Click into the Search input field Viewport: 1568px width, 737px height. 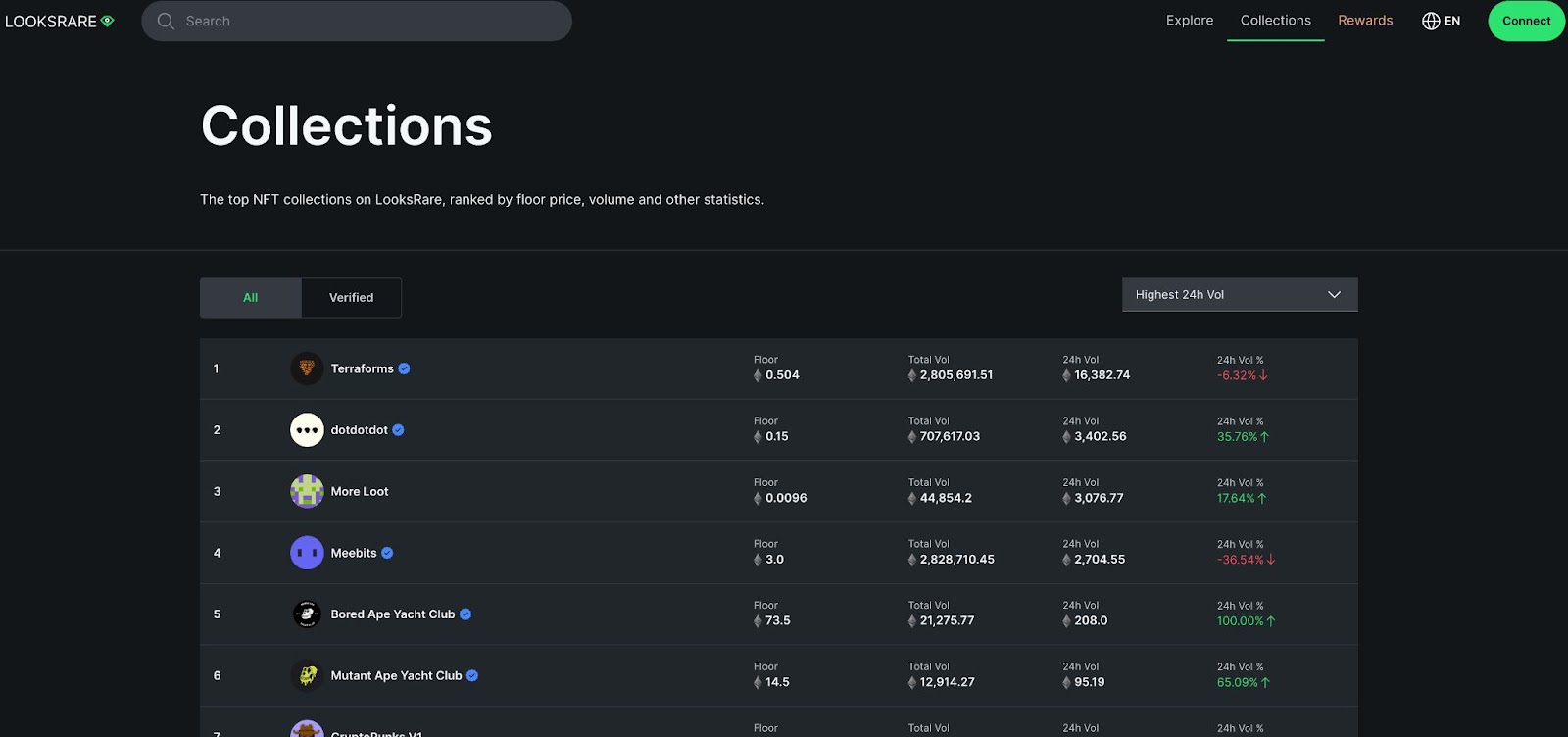click(x=372, y=21)
